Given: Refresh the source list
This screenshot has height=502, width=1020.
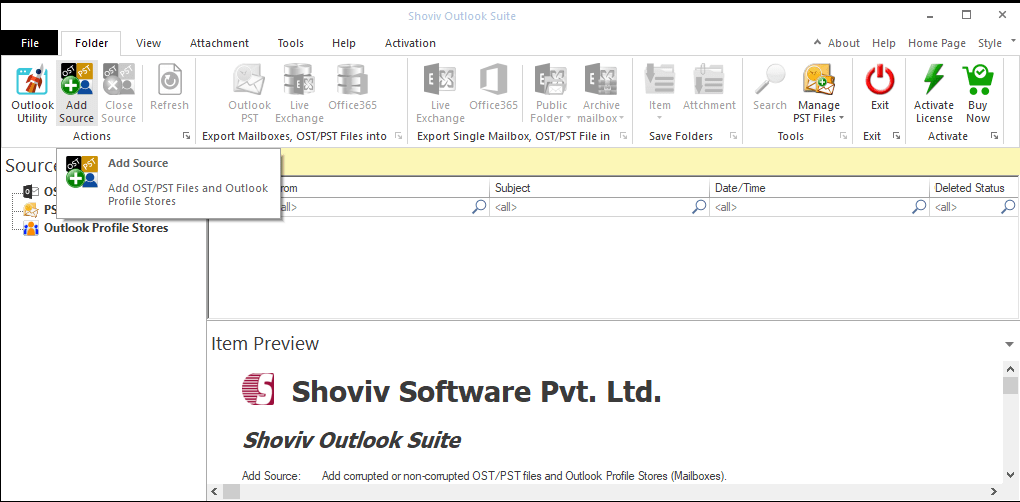Looking at the screenshot, I should pyautogui.click(x=169, y=88).
